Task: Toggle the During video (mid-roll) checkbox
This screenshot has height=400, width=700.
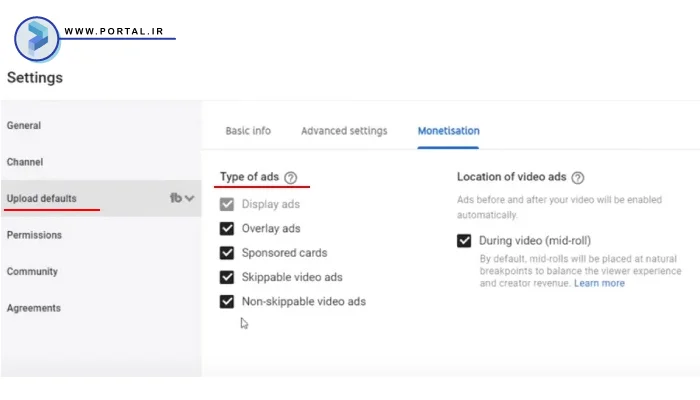Action: pos(464,241)
